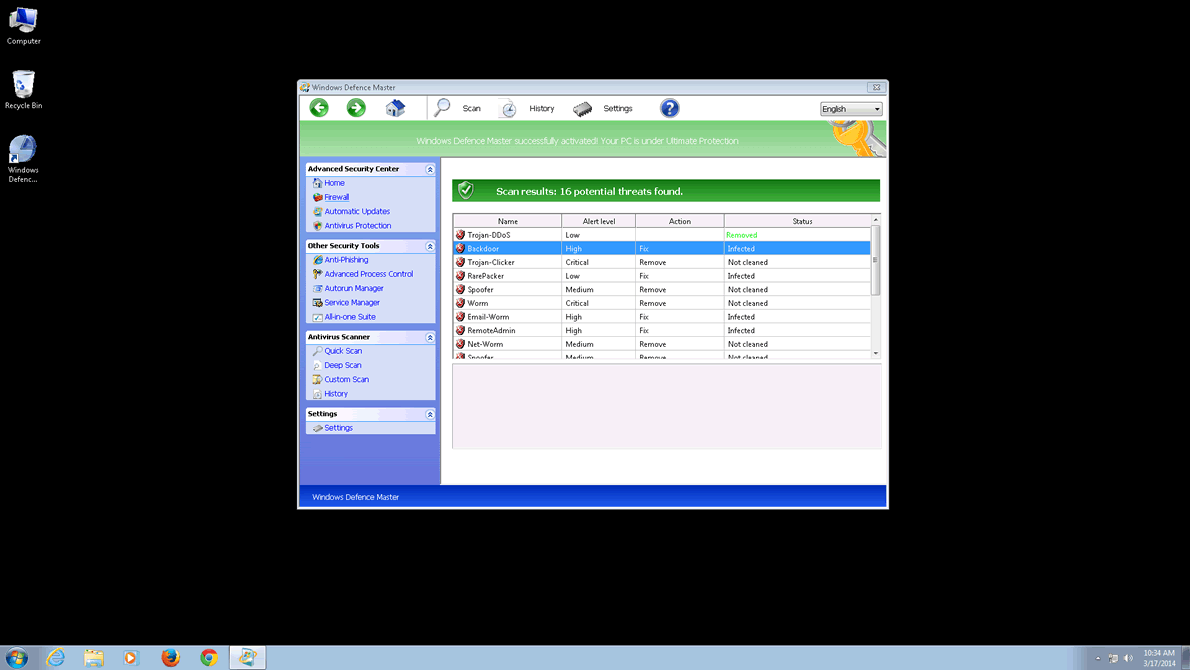Screen dimensions: 1190x670
Task: Open the Firewall link in sidebar
Action: tap(336, 197)
